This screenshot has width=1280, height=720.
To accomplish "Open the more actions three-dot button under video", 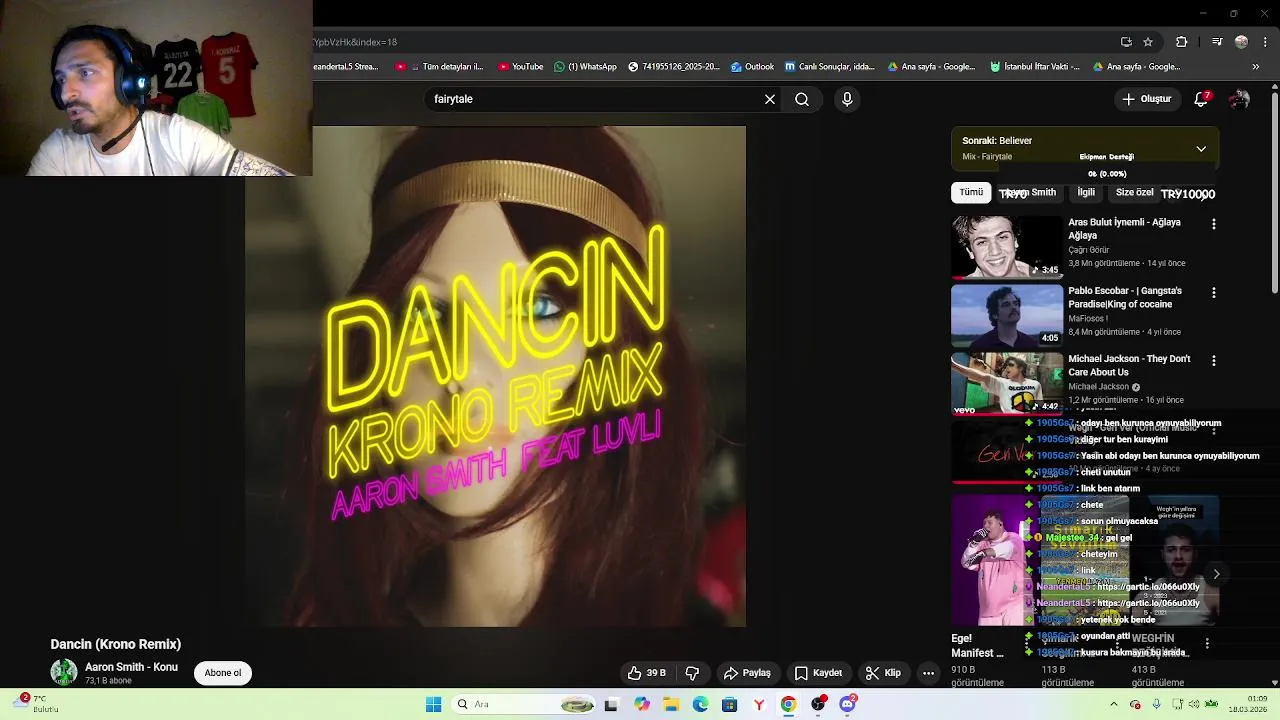I will tap(928, 673).
